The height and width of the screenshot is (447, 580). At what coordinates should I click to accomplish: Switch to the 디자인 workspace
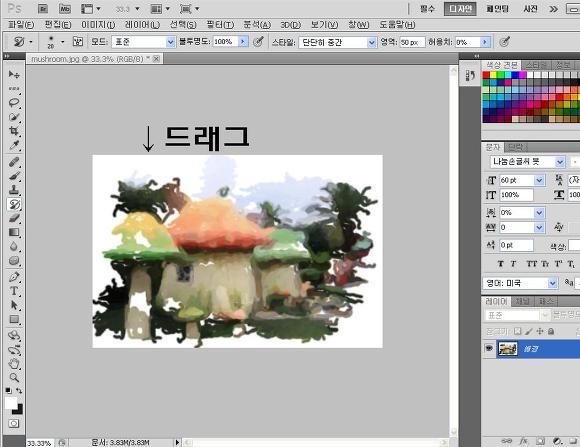click(x=460, y=9)
